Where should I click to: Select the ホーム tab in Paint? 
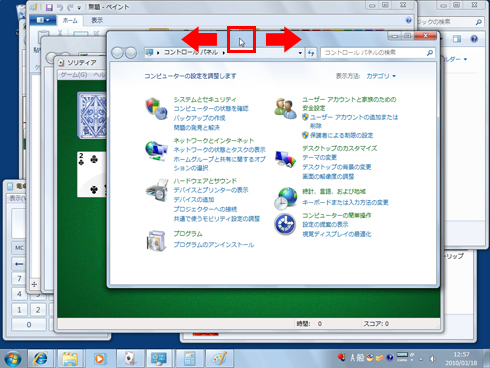click(x=70, y=21)
